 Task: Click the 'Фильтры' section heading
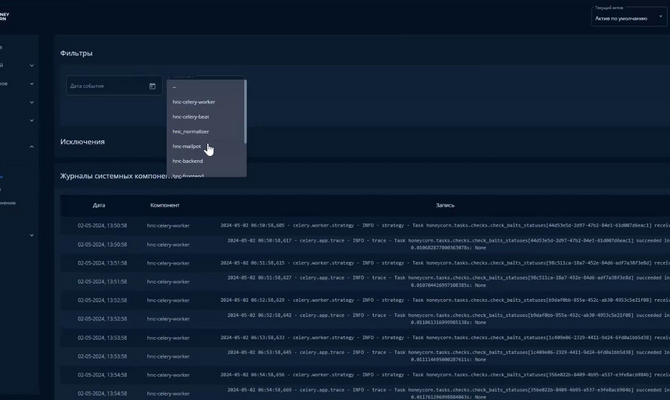tap(76, 53)
